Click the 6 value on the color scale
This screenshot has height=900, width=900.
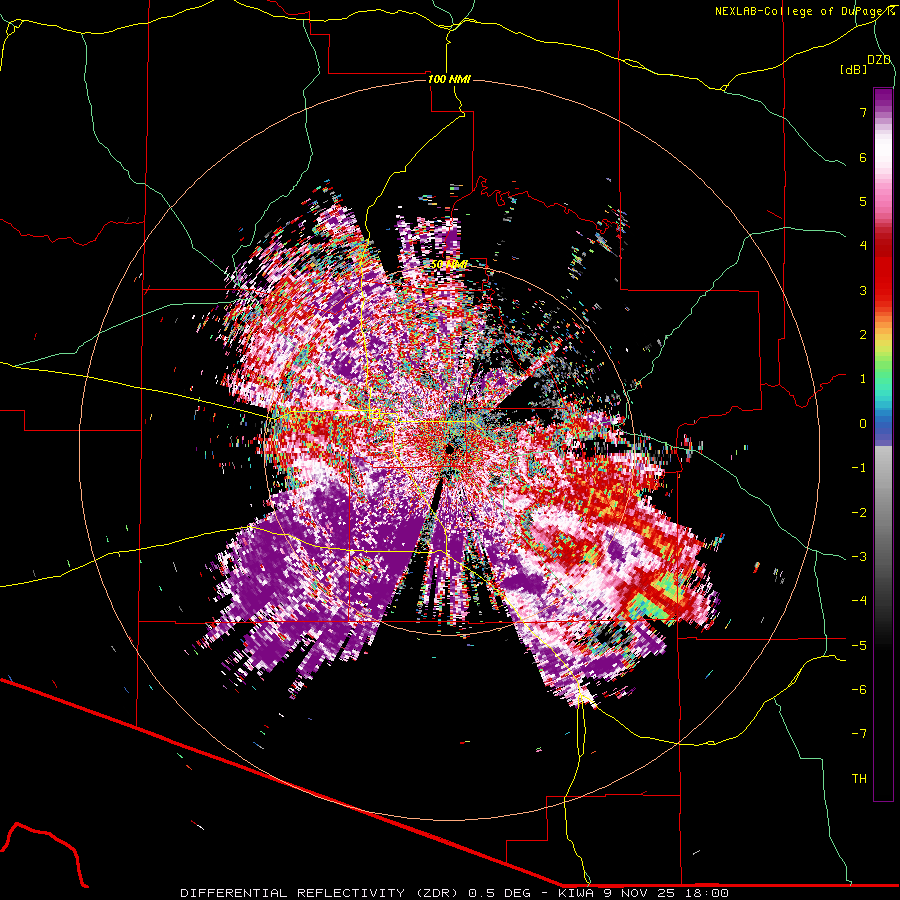coord(863,157)
